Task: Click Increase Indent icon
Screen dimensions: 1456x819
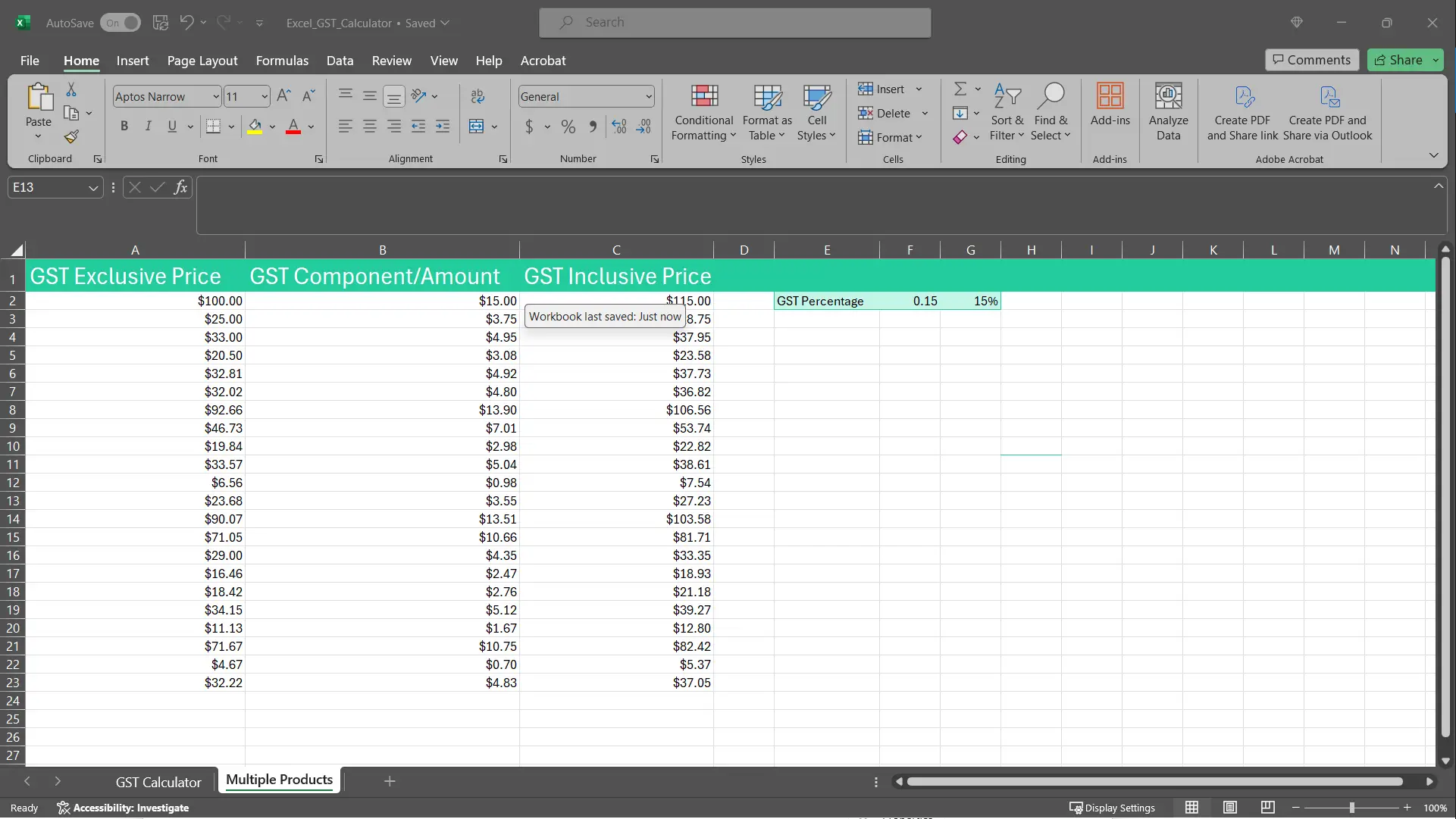Action: click(x=443, y=127)
